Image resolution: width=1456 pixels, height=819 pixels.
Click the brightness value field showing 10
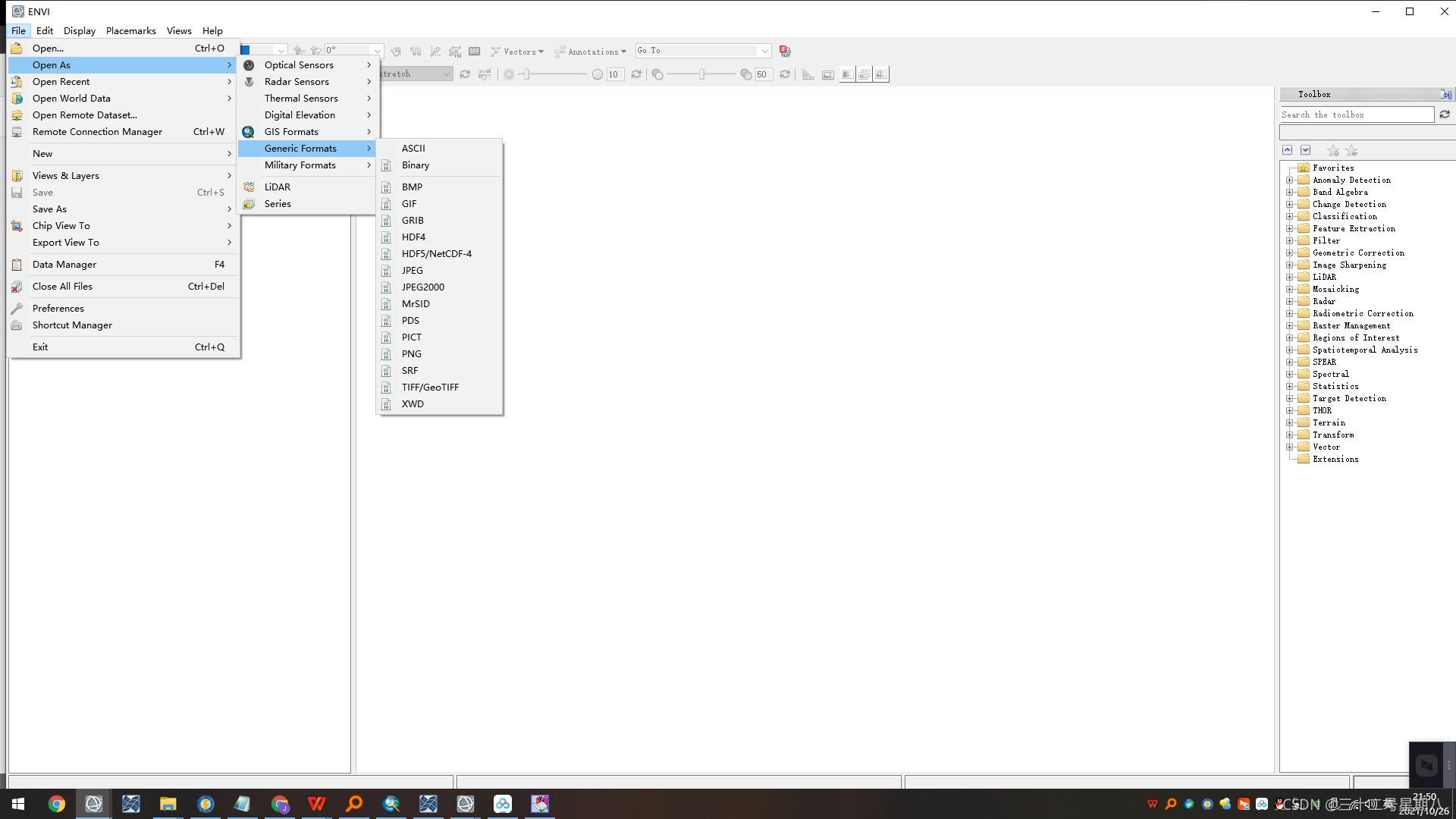coord(615,74)
